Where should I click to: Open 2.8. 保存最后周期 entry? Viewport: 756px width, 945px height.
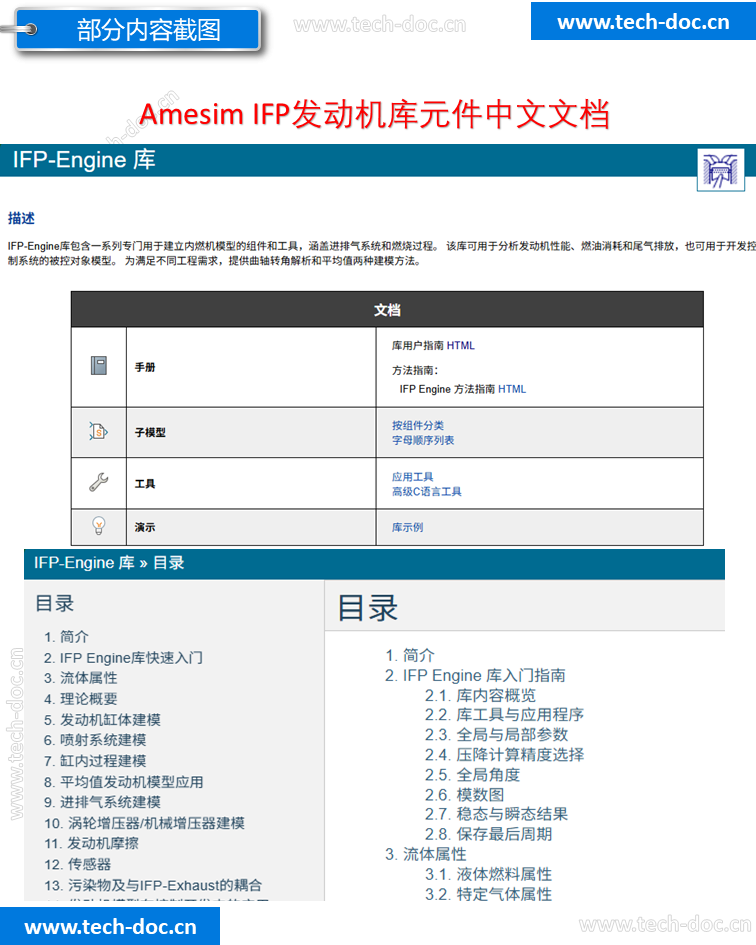click(x=488, y=834)
